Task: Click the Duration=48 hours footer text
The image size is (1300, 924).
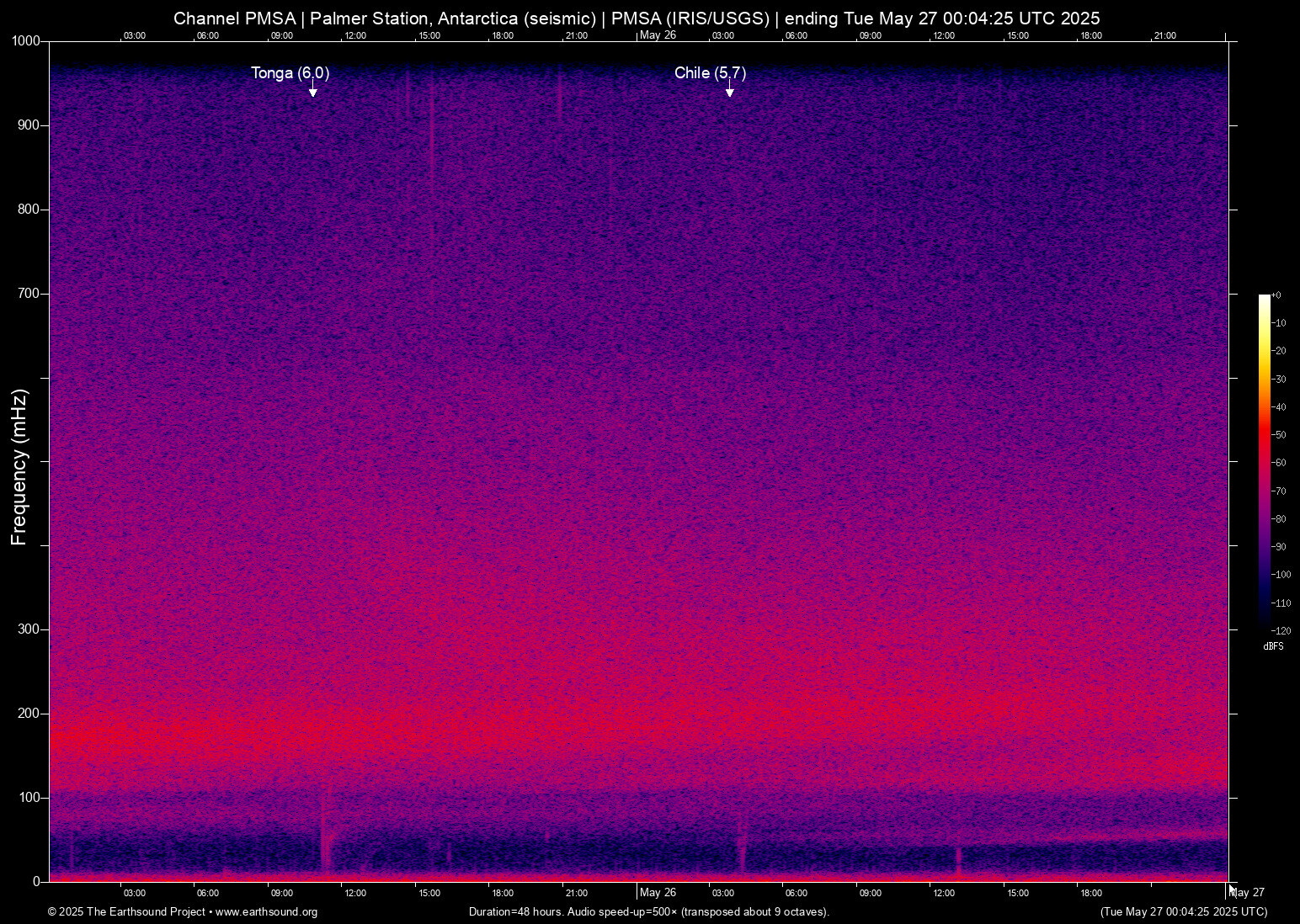Action: point(648,912)
